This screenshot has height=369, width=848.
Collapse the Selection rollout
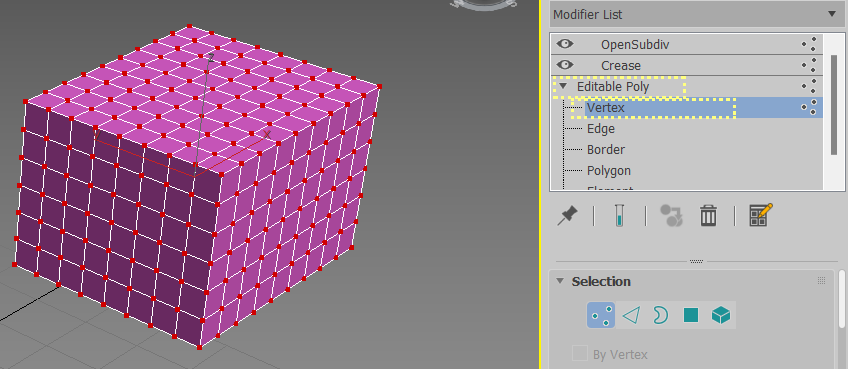pyautogui.click(x=560, y=281)
